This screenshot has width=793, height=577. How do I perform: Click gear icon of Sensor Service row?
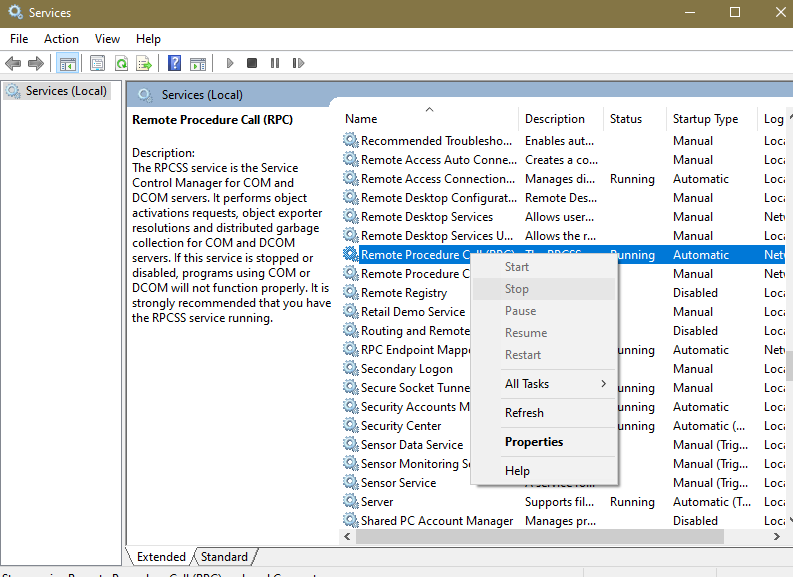click(350, 482)
